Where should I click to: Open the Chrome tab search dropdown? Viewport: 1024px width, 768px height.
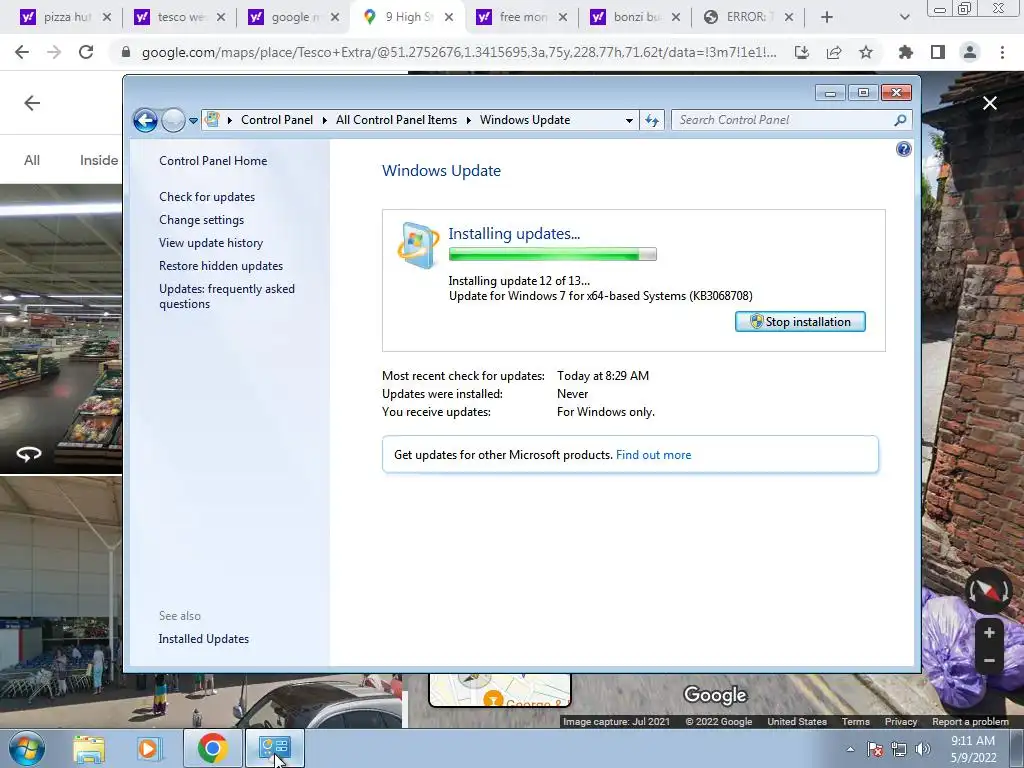[904, 17]
